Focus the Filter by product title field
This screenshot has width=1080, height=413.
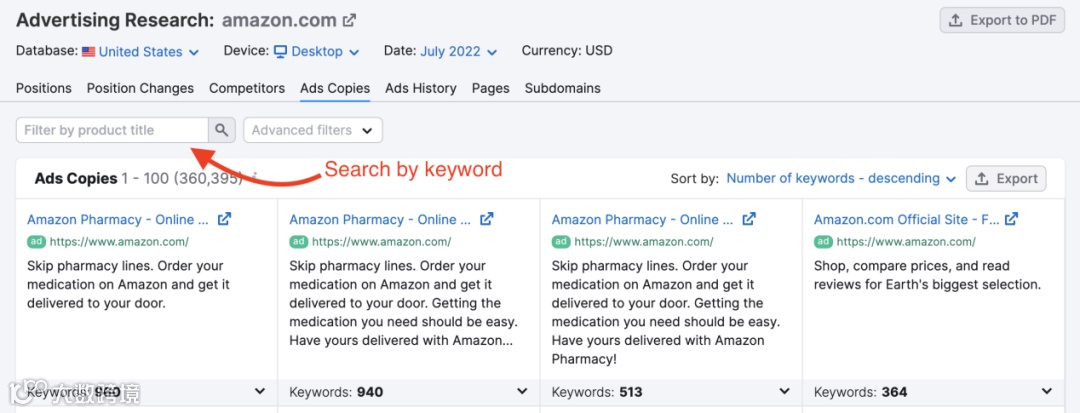pyautogui.click(x=112, y=130)
